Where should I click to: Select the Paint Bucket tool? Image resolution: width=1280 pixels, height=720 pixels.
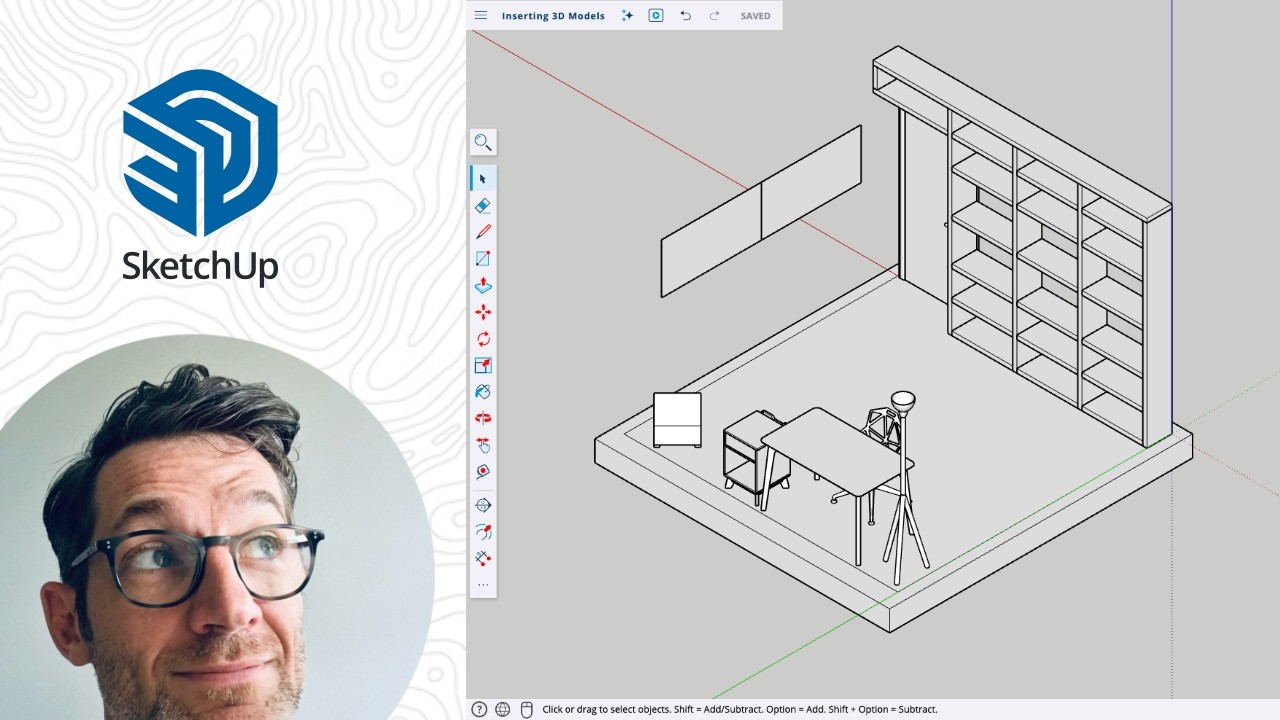click(483, 392)
